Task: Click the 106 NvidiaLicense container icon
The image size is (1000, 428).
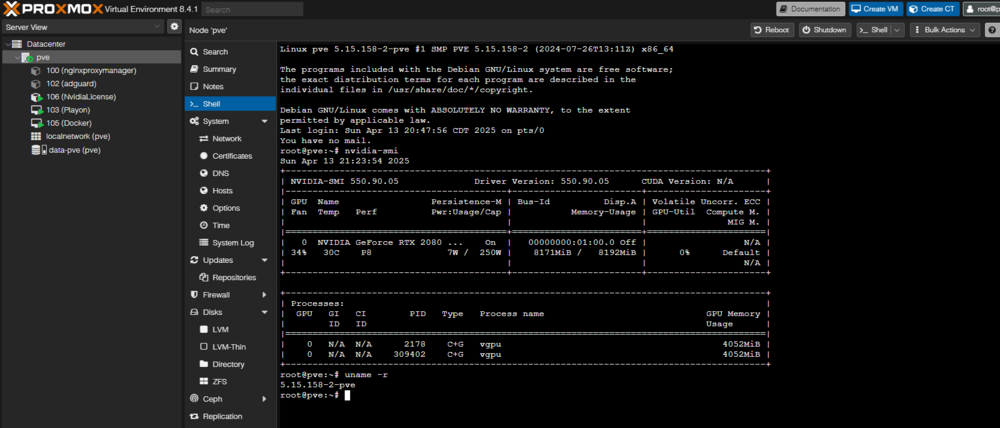Action: (36, 97)
